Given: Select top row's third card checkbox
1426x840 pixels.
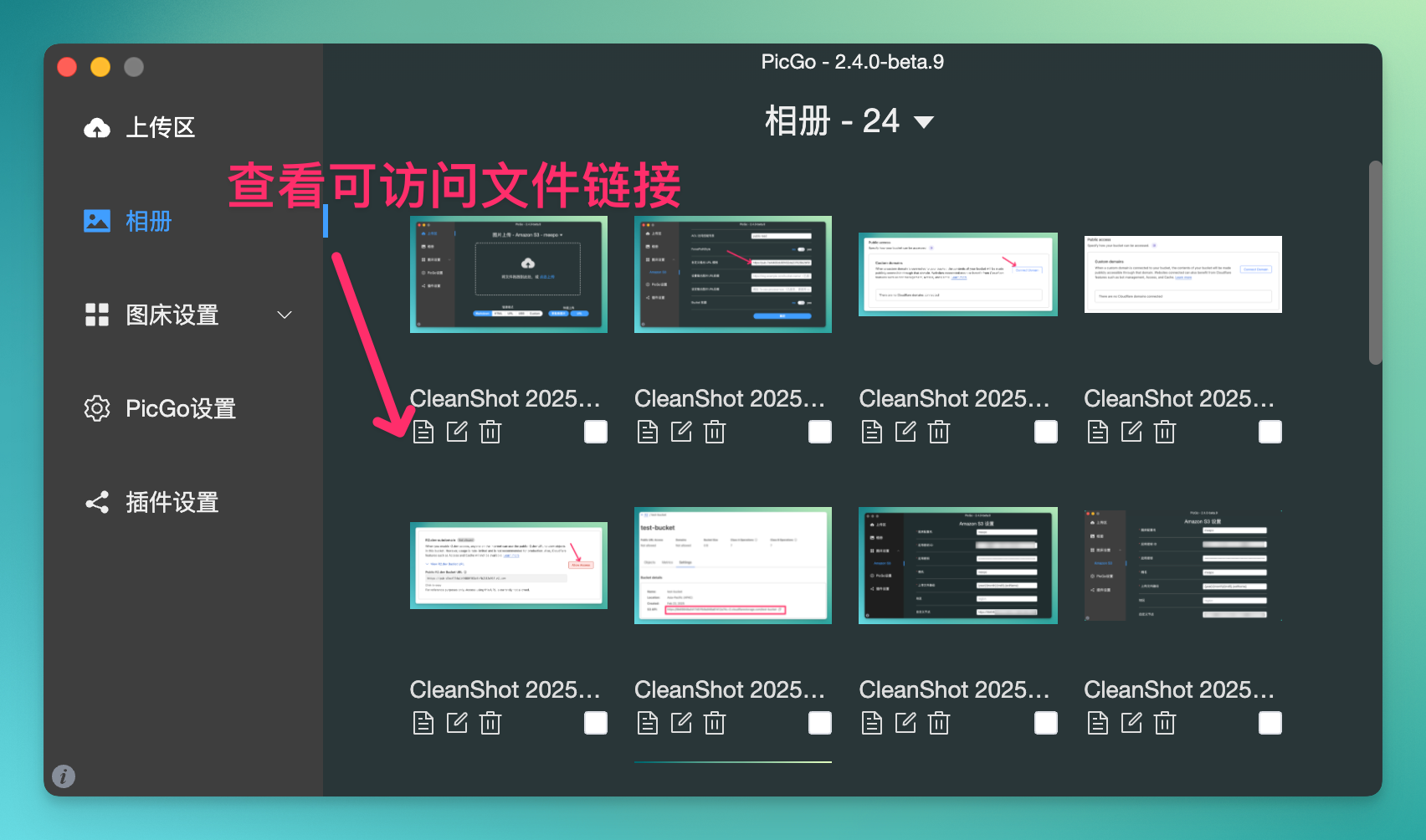Looking at the screenshot, I should pyautogui.click(x=1046, y=432).
